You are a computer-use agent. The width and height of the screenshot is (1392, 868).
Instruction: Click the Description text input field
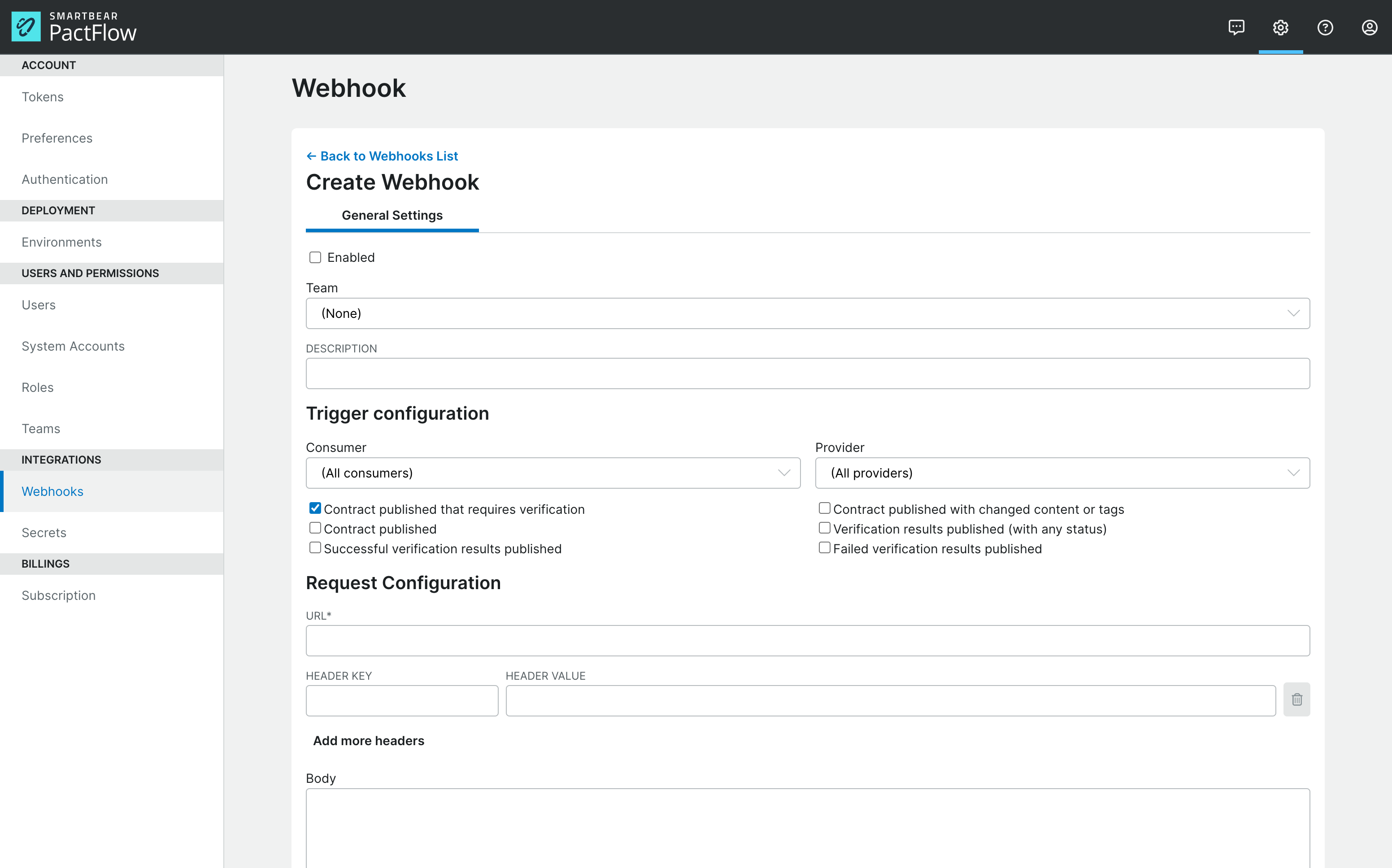pyautogui.click(x=808, y=373)
